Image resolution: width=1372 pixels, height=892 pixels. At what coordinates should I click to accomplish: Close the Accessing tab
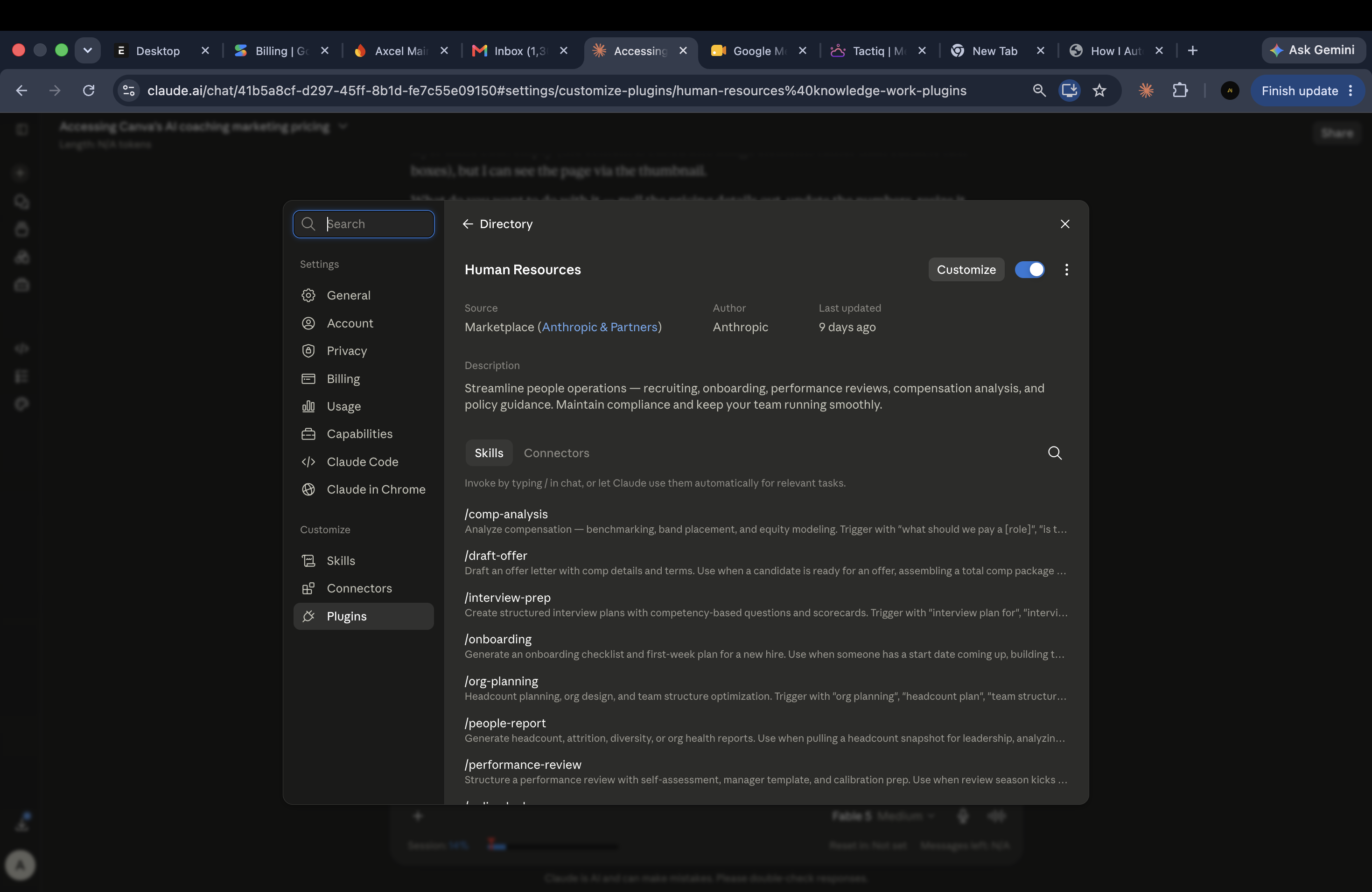pos(683,51)
